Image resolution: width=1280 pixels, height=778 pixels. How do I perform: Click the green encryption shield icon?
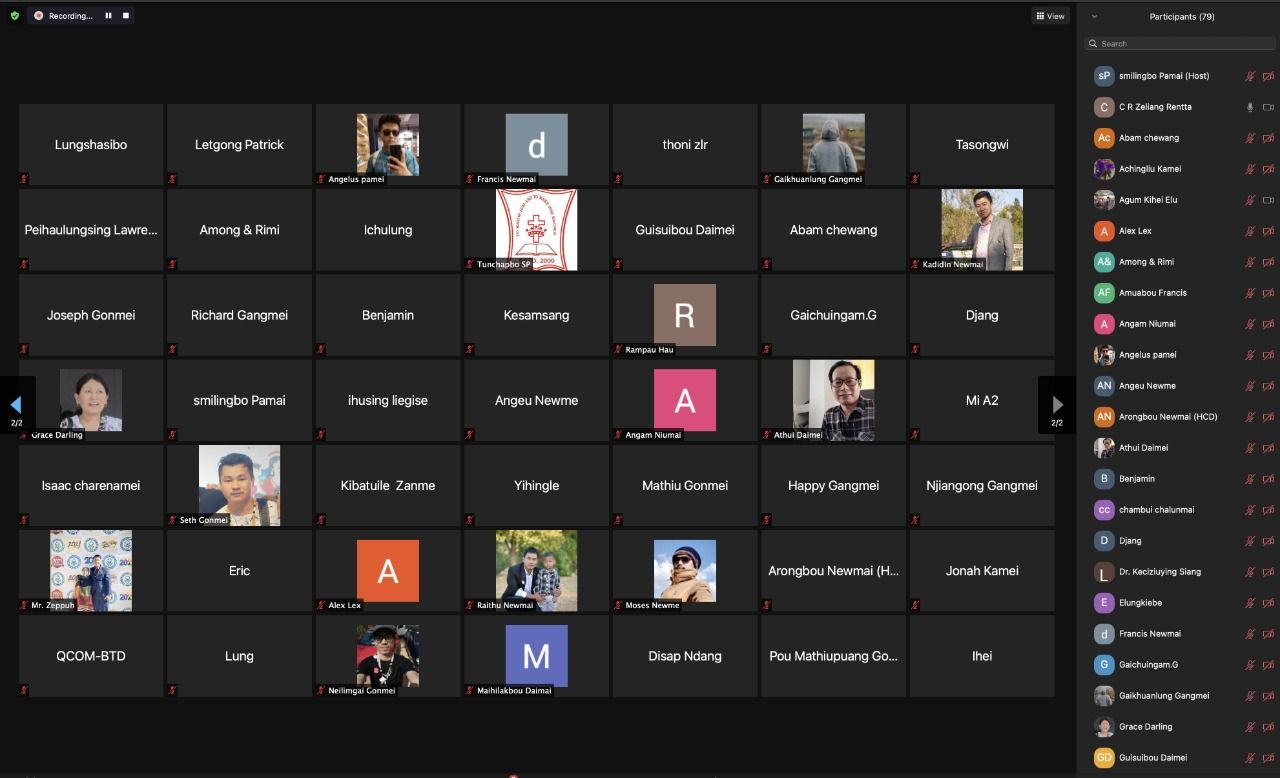point(14,16)
